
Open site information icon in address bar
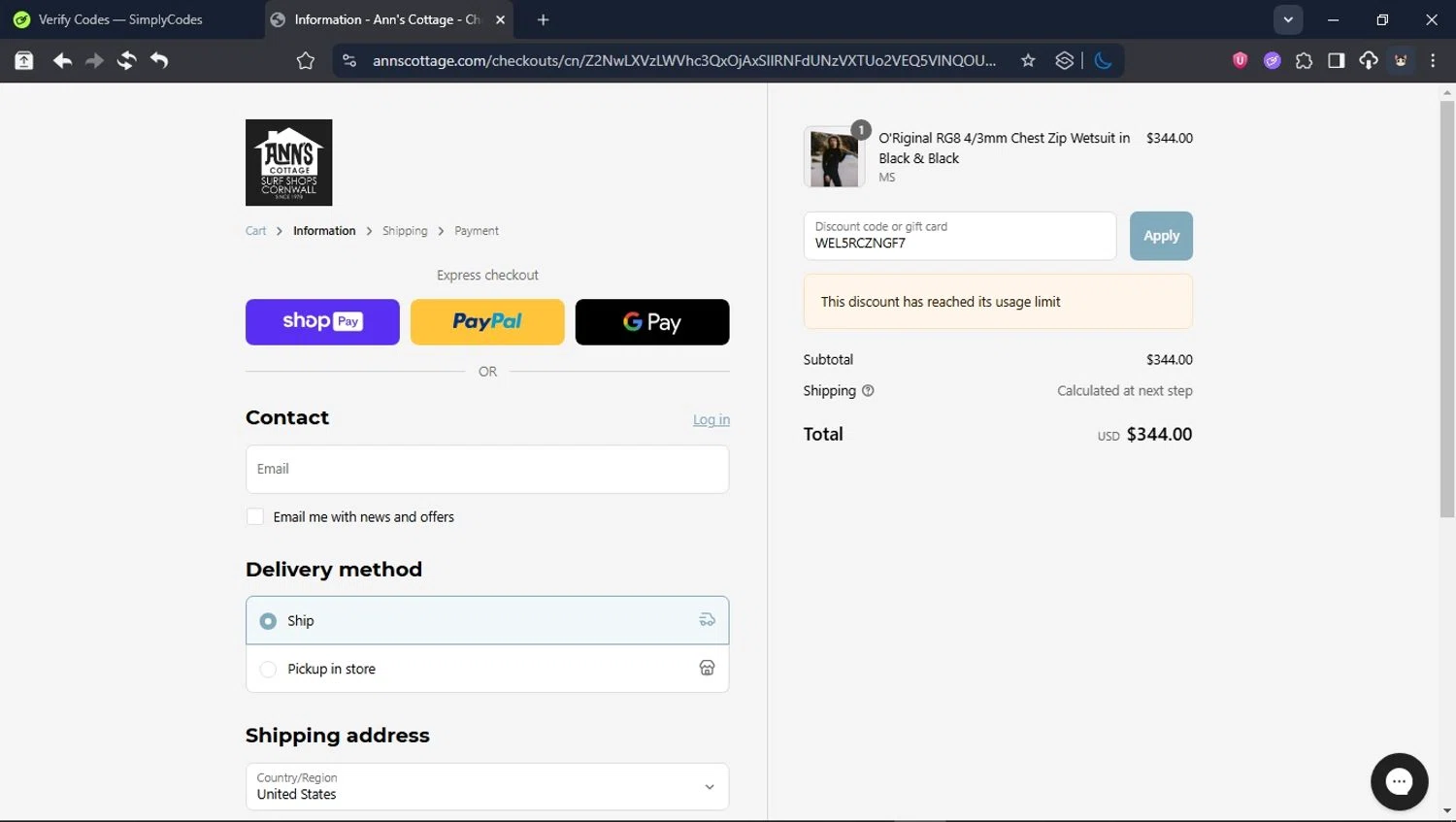tap(349, 60)
